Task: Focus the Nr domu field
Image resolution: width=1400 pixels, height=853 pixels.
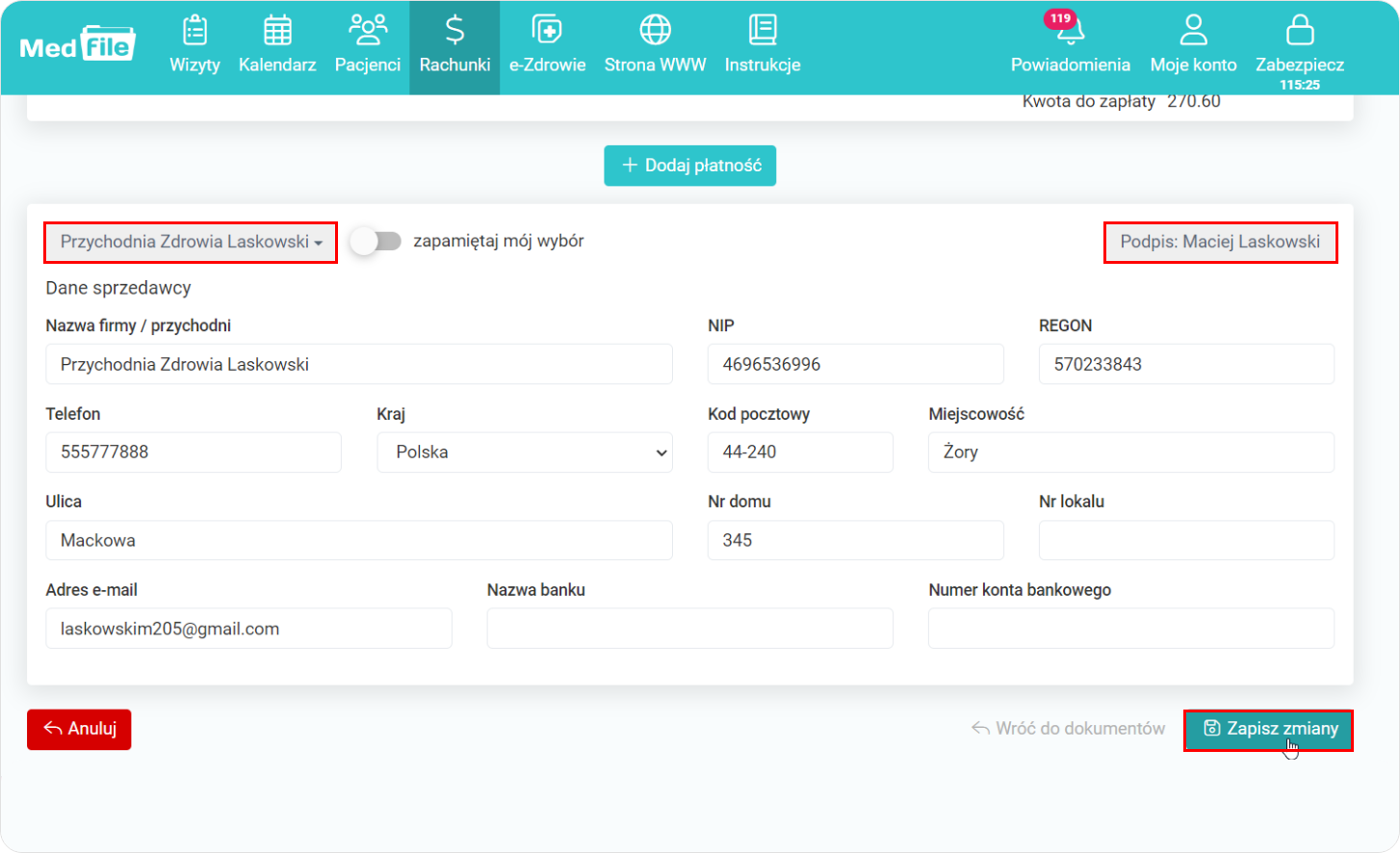Action: tap(856, 540)
